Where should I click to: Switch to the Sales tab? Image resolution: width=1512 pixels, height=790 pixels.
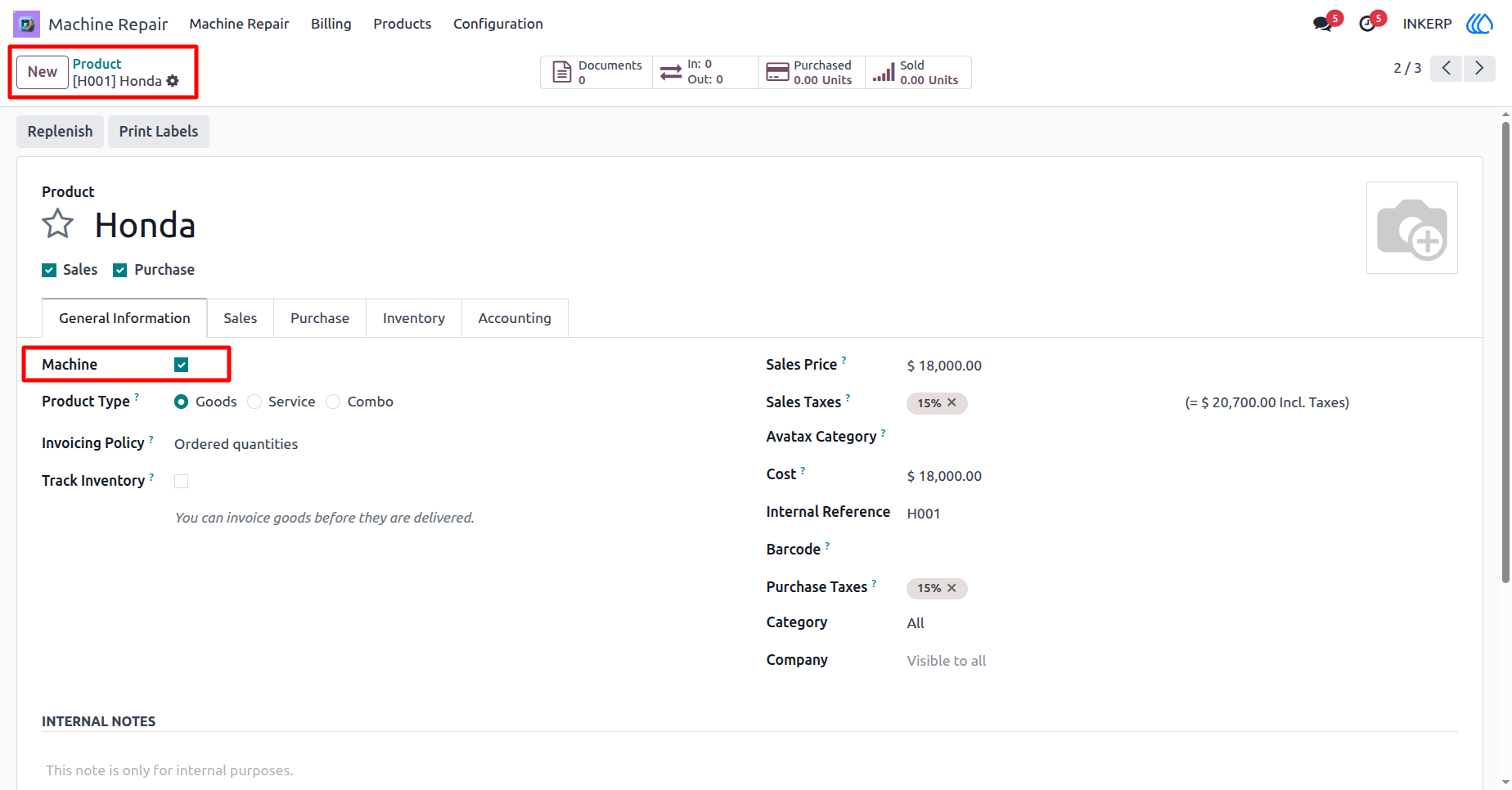click(241, 318)
